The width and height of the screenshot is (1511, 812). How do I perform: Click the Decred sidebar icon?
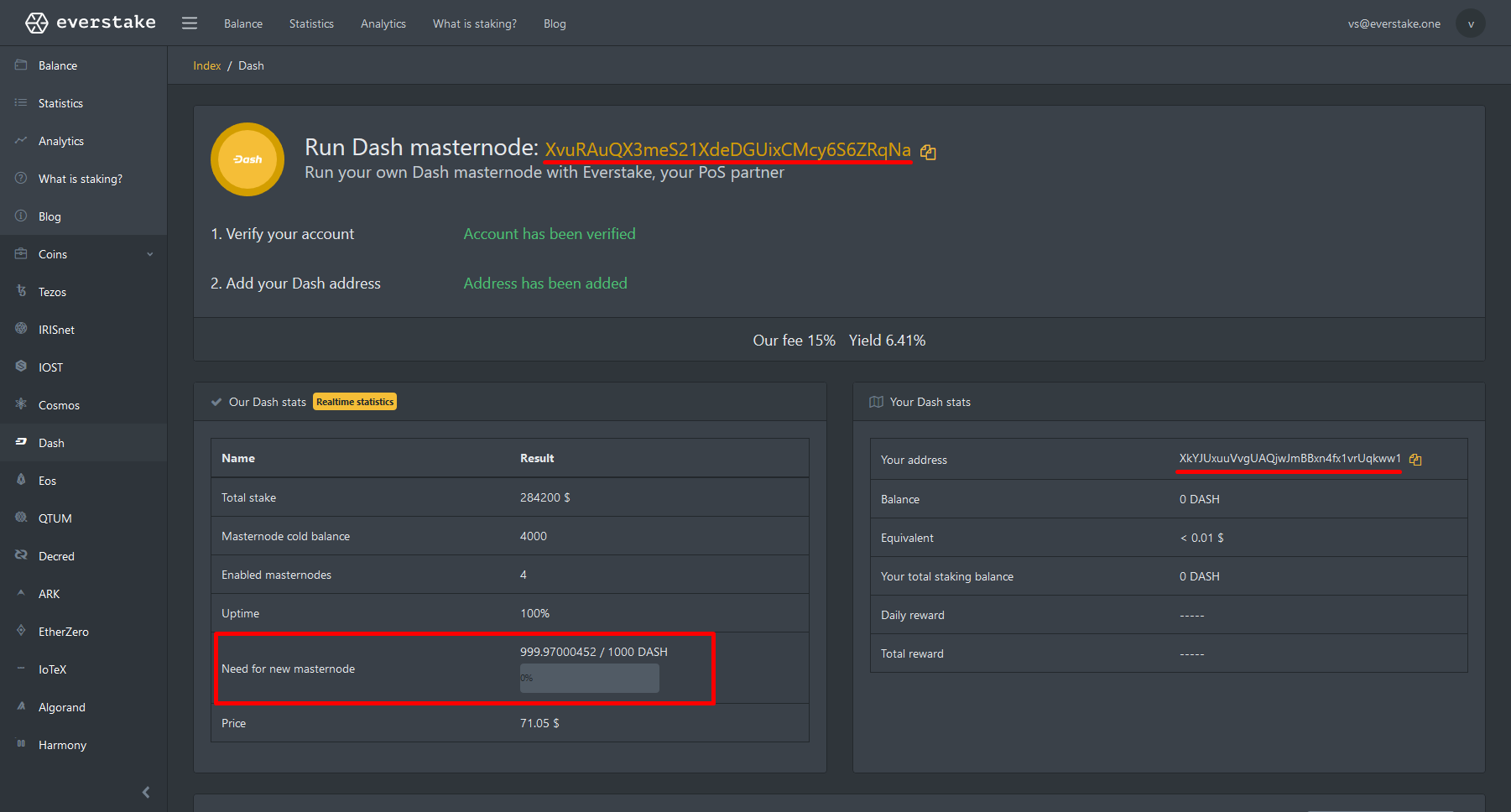tap(21, 555)
